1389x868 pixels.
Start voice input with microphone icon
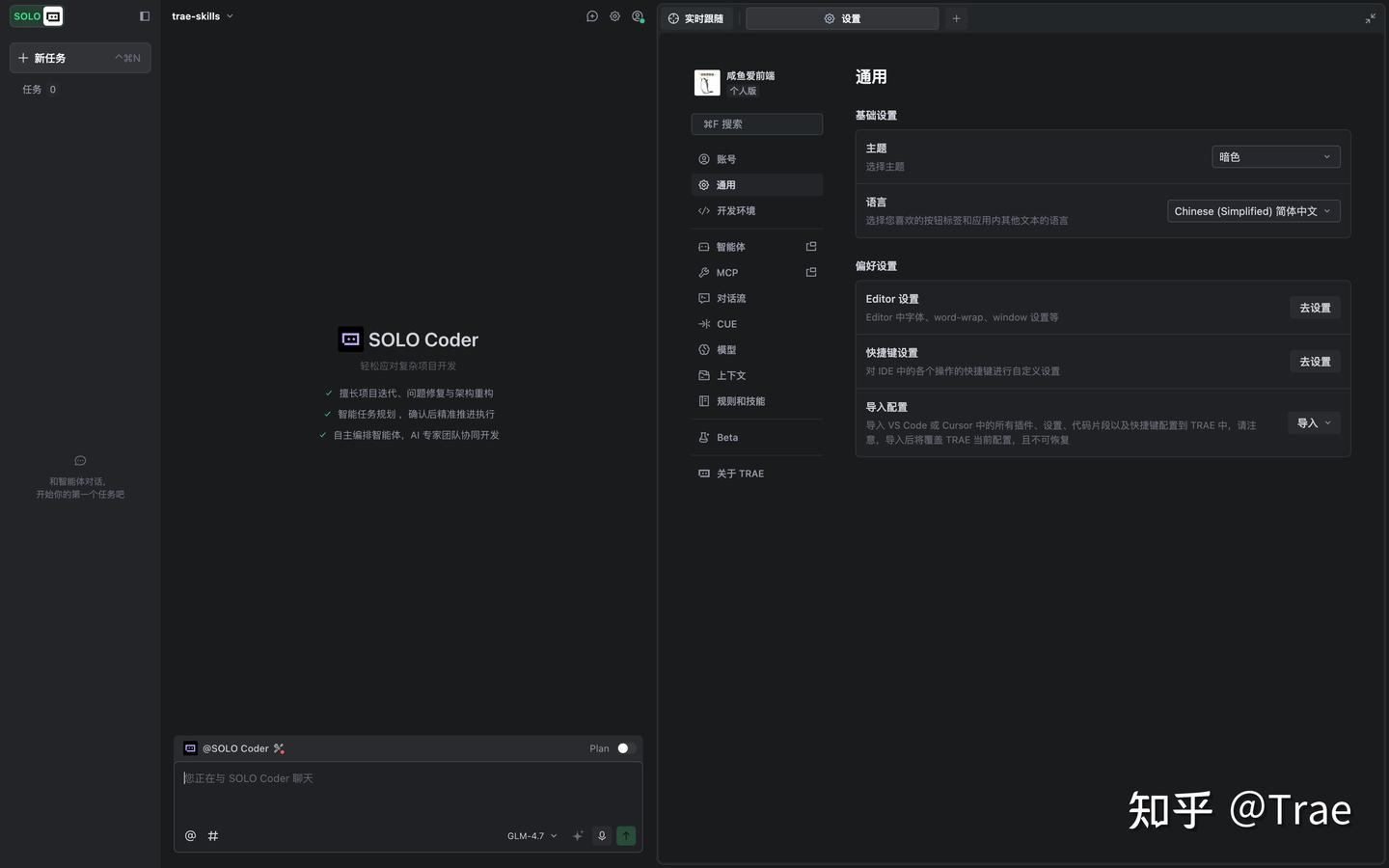pyautogui.click(x=602, y=836)
